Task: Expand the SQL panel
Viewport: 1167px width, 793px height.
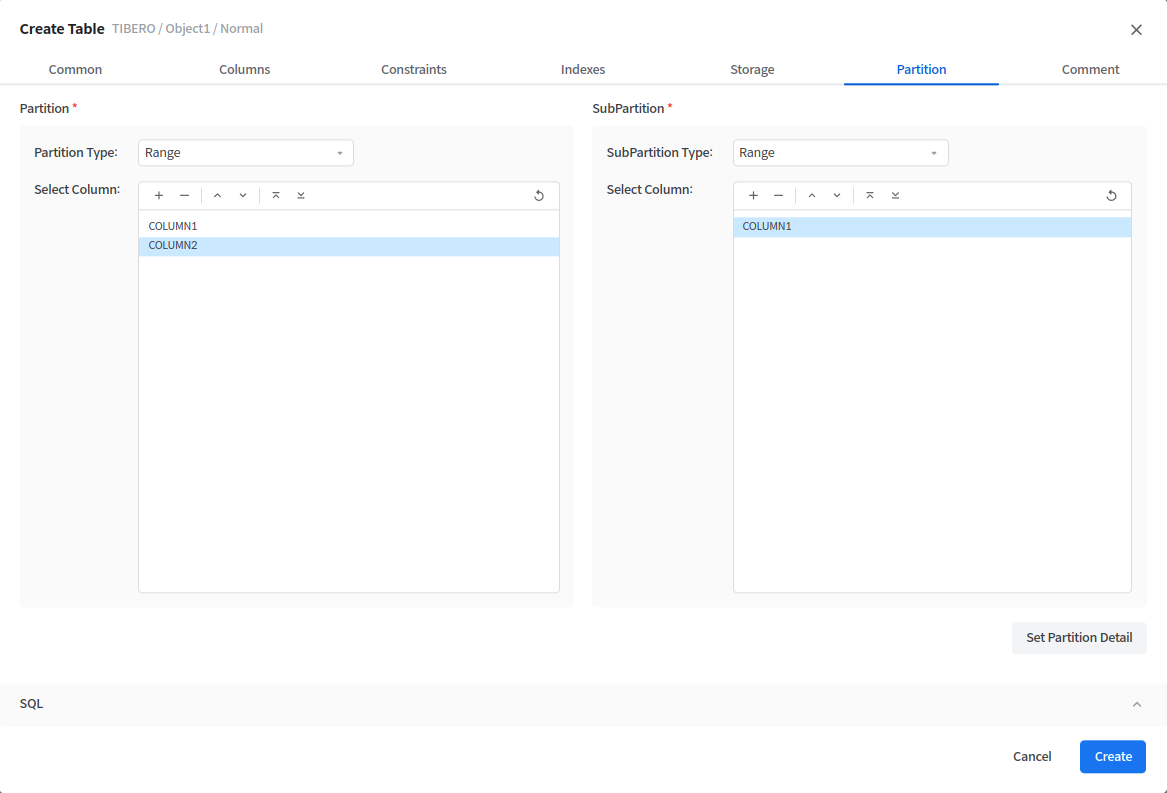Action: (x=1136, y=704)
